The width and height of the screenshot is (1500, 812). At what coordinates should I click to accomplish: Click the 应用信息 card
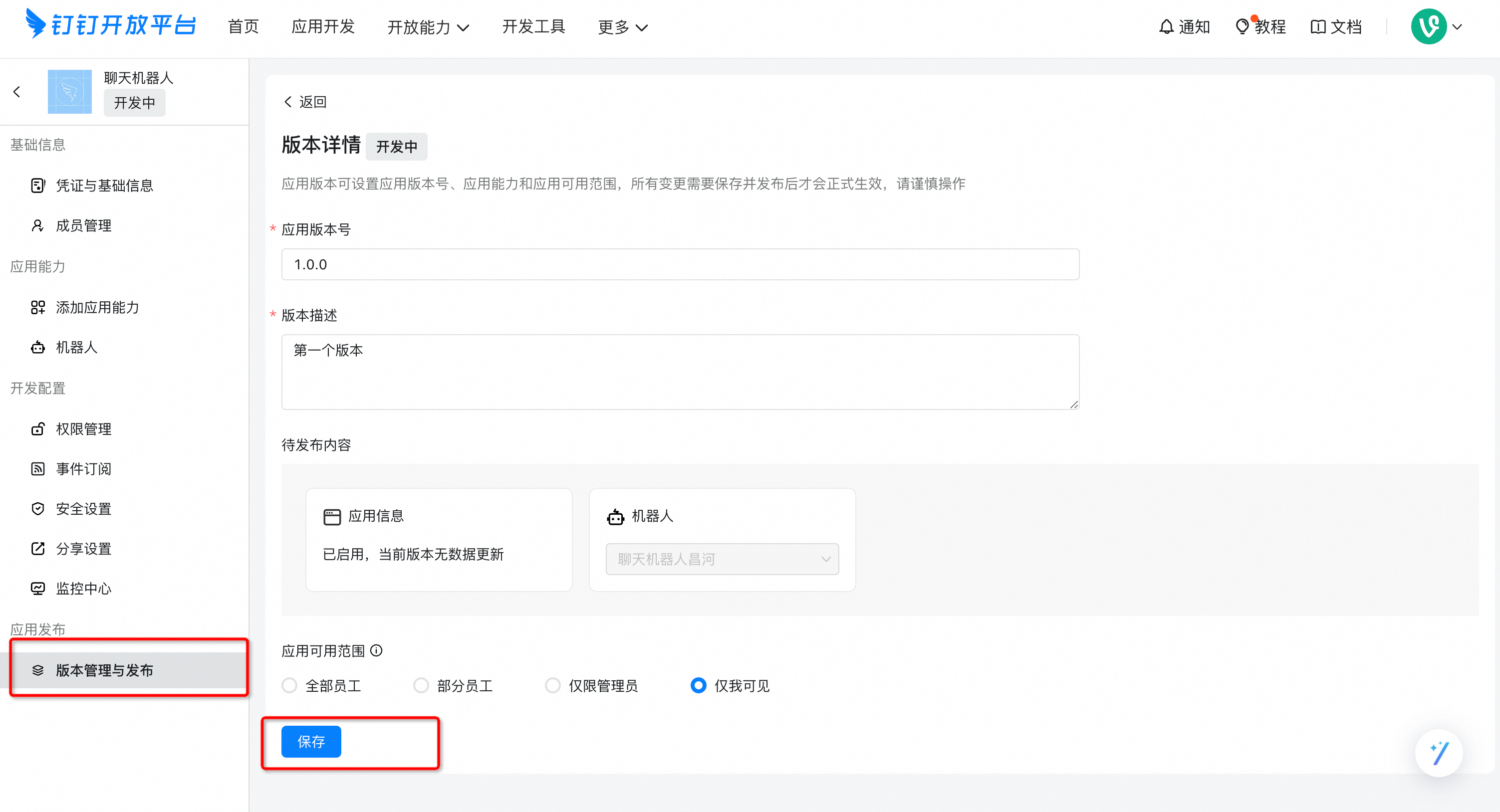pos(439,540)
